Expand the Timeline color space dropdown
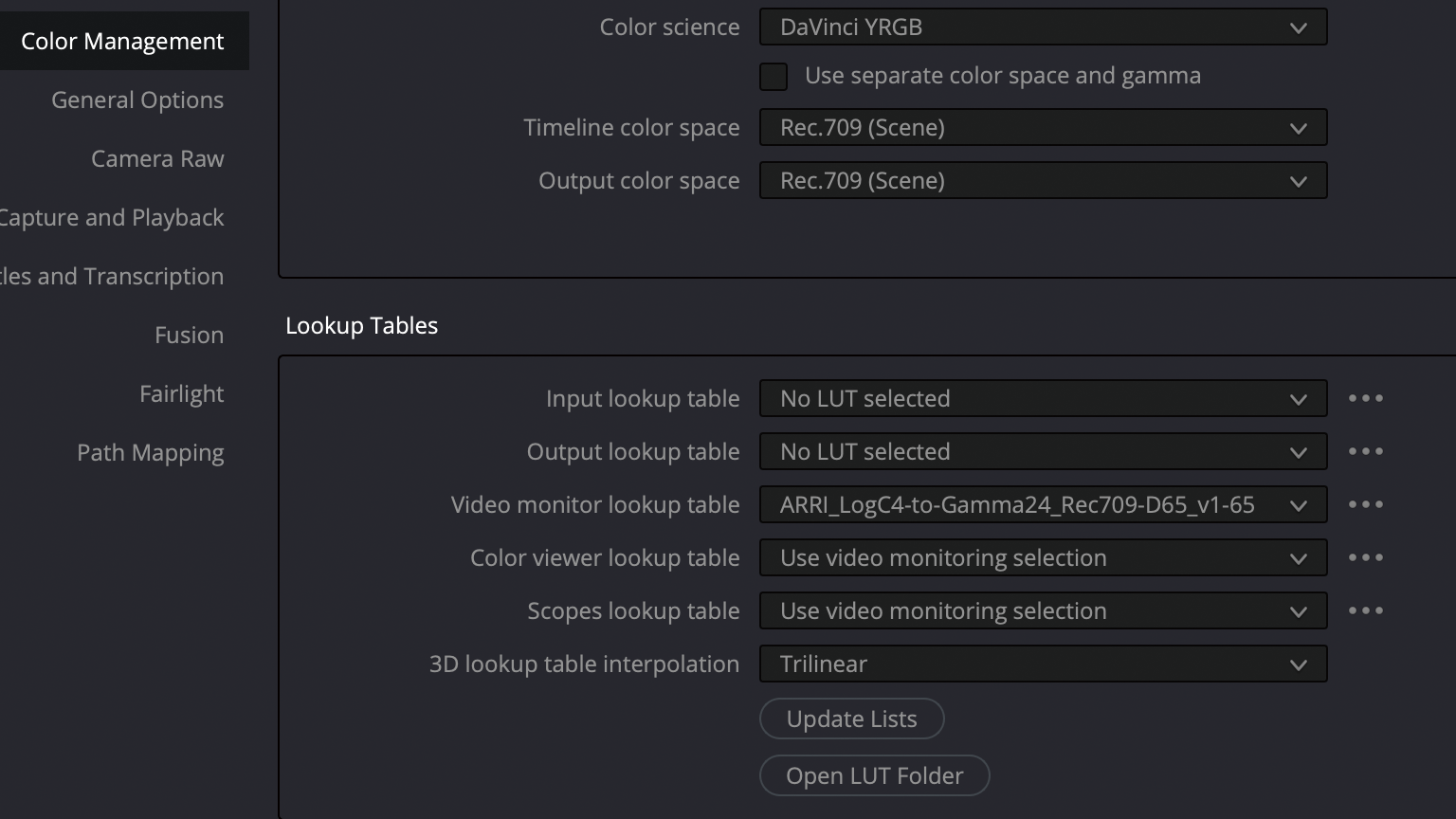 point(1043,128)
